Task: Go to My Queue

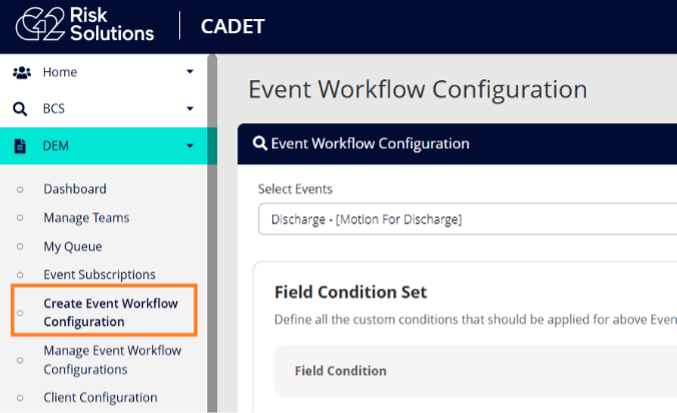Action: [73, 247]
